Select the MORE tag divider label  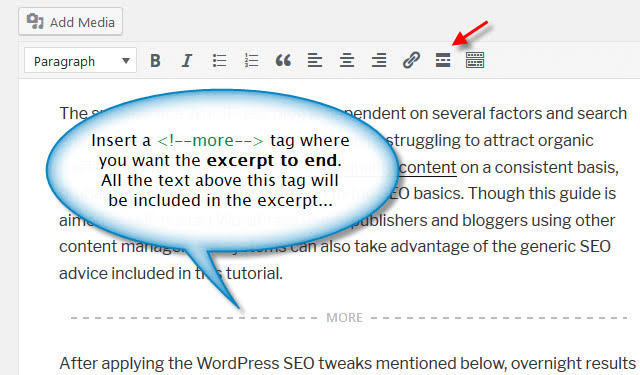344,317
